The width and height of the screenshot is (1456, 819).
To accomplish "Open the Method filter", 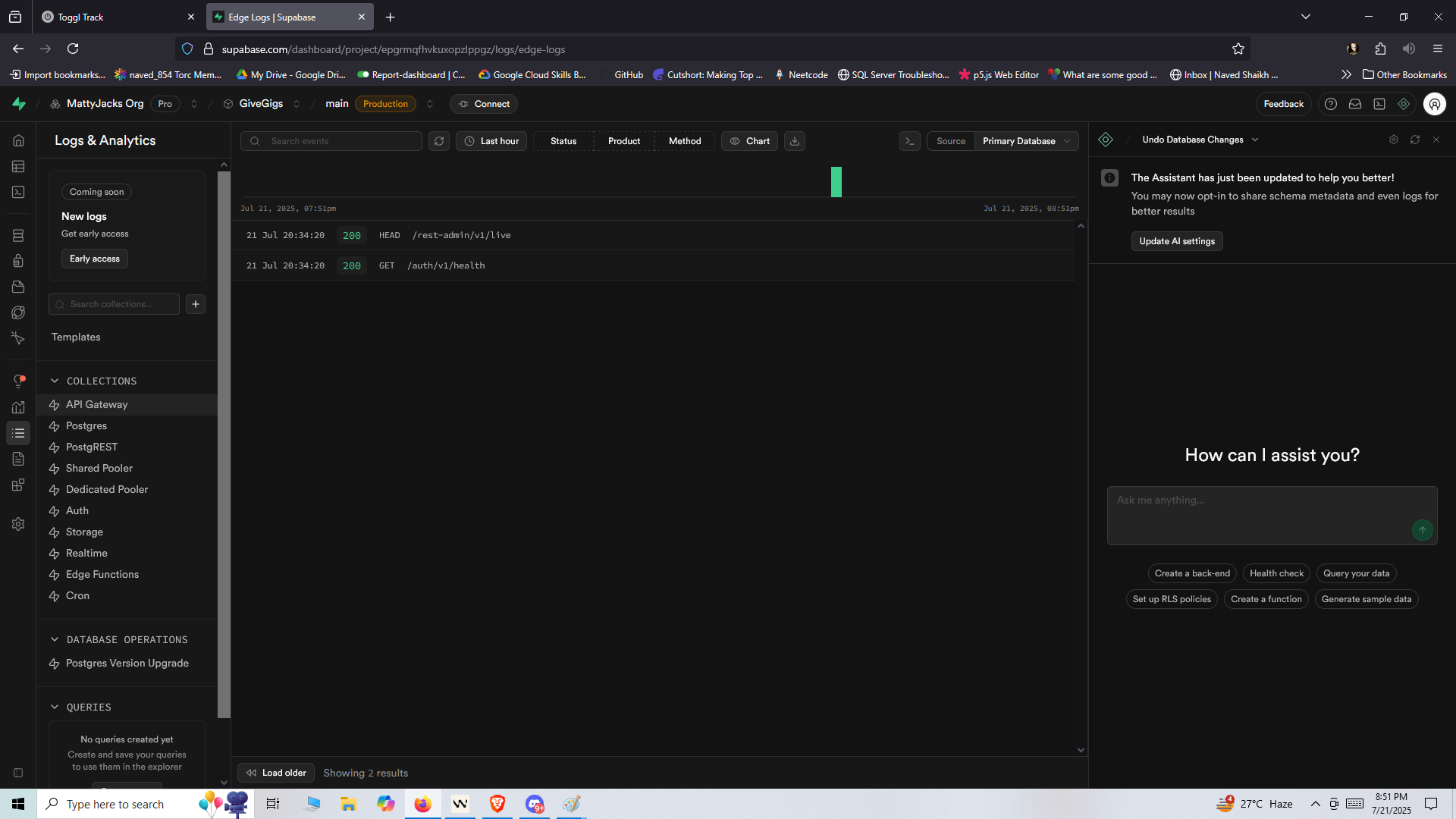I will click(685, 141).
